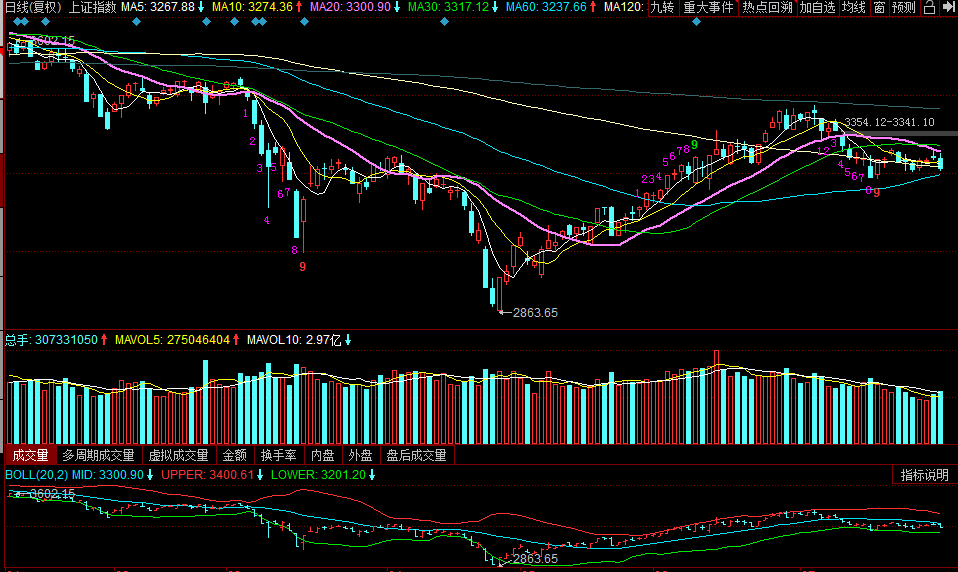
Task: Expand the 重大事件 major events list
Action: pos(708,8)
